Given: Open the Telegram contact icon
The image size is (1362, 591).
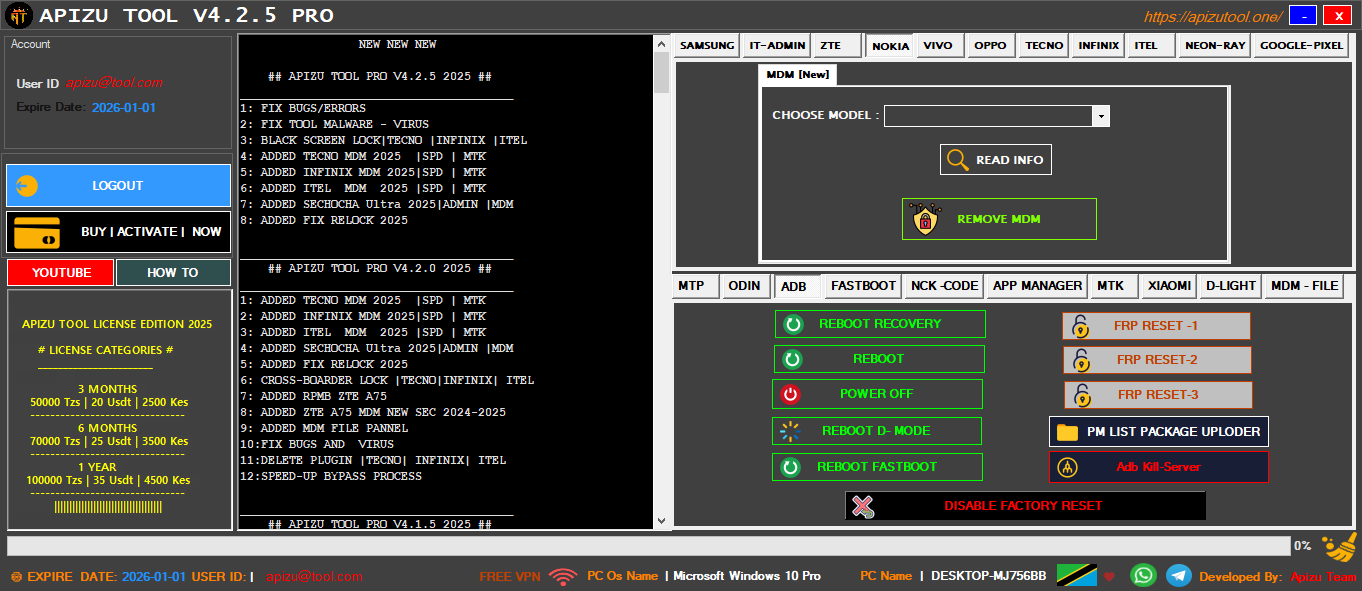Looking at the screenshot, I should tap(1179, 576).
